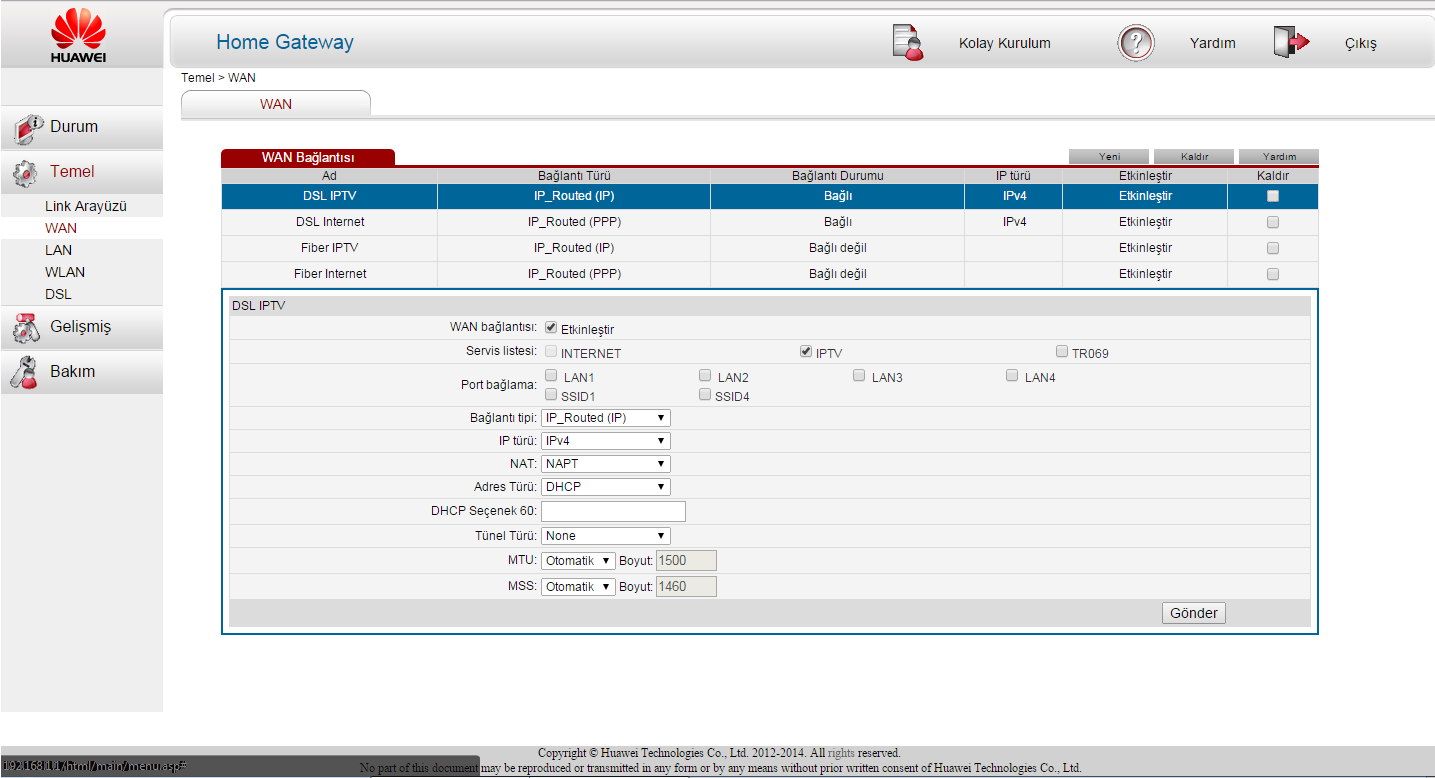Select the DSL IPTV row name
Image resolution: width=1435 pixels, height=778 pixels.
330,196
